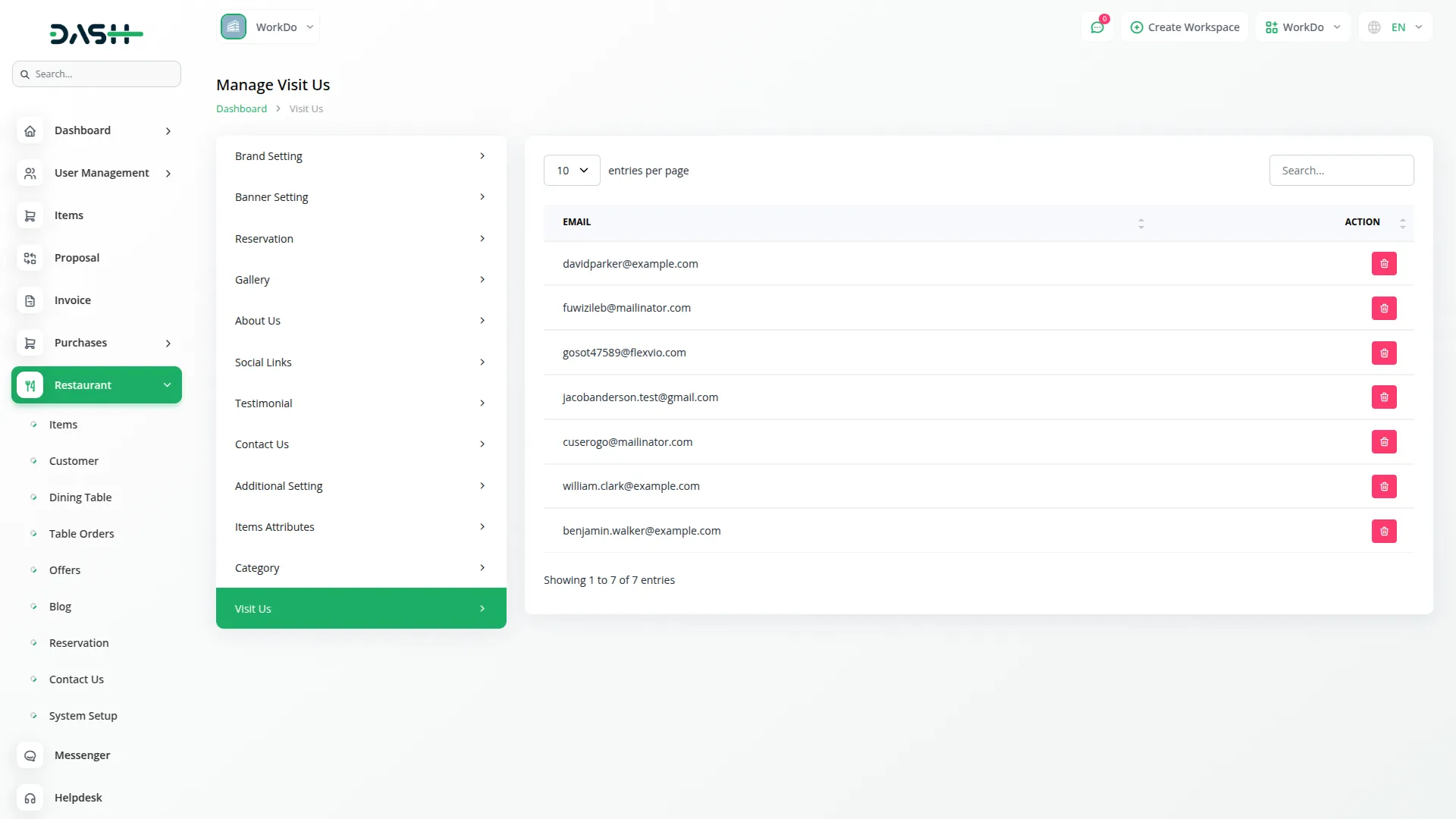Viewport: 1456px width, 819px height.
Task: Open EN language dropdown
Action: click(x=1395, y=27)
